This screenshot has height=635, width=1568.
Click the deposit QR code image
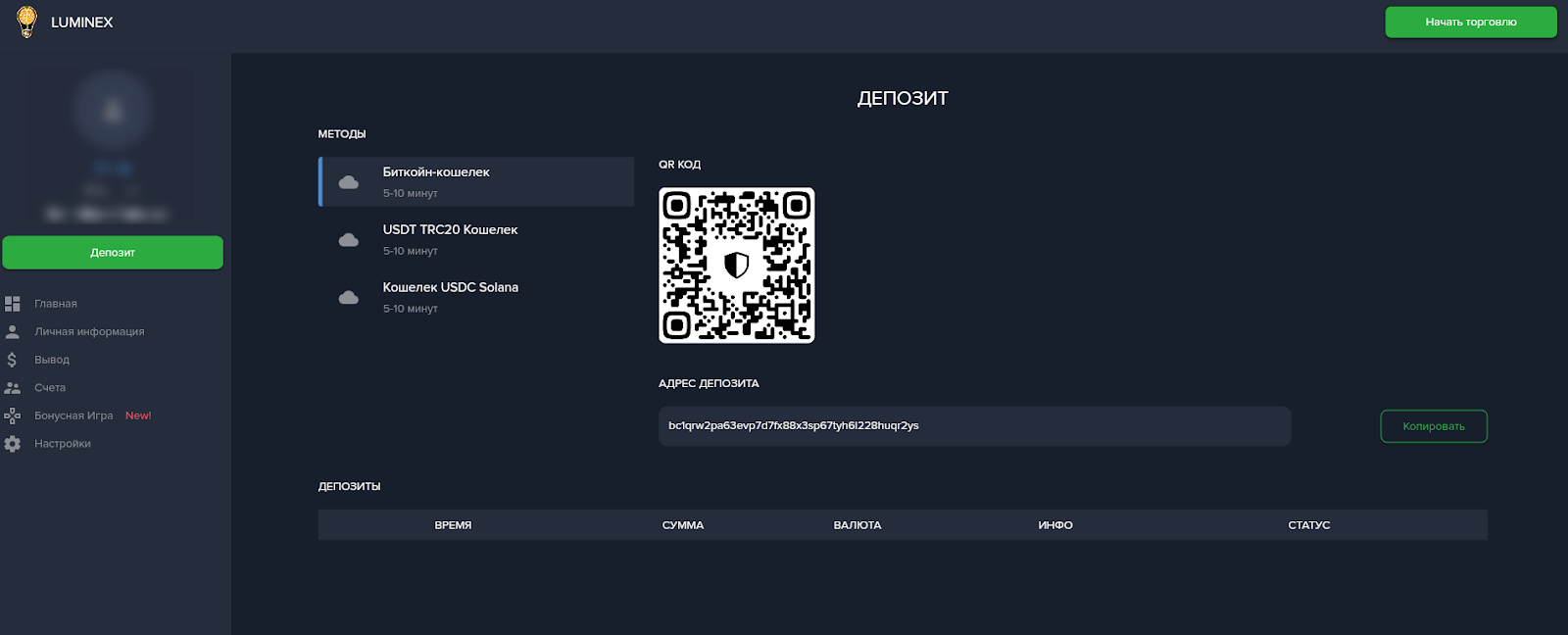tap(737, 266)
